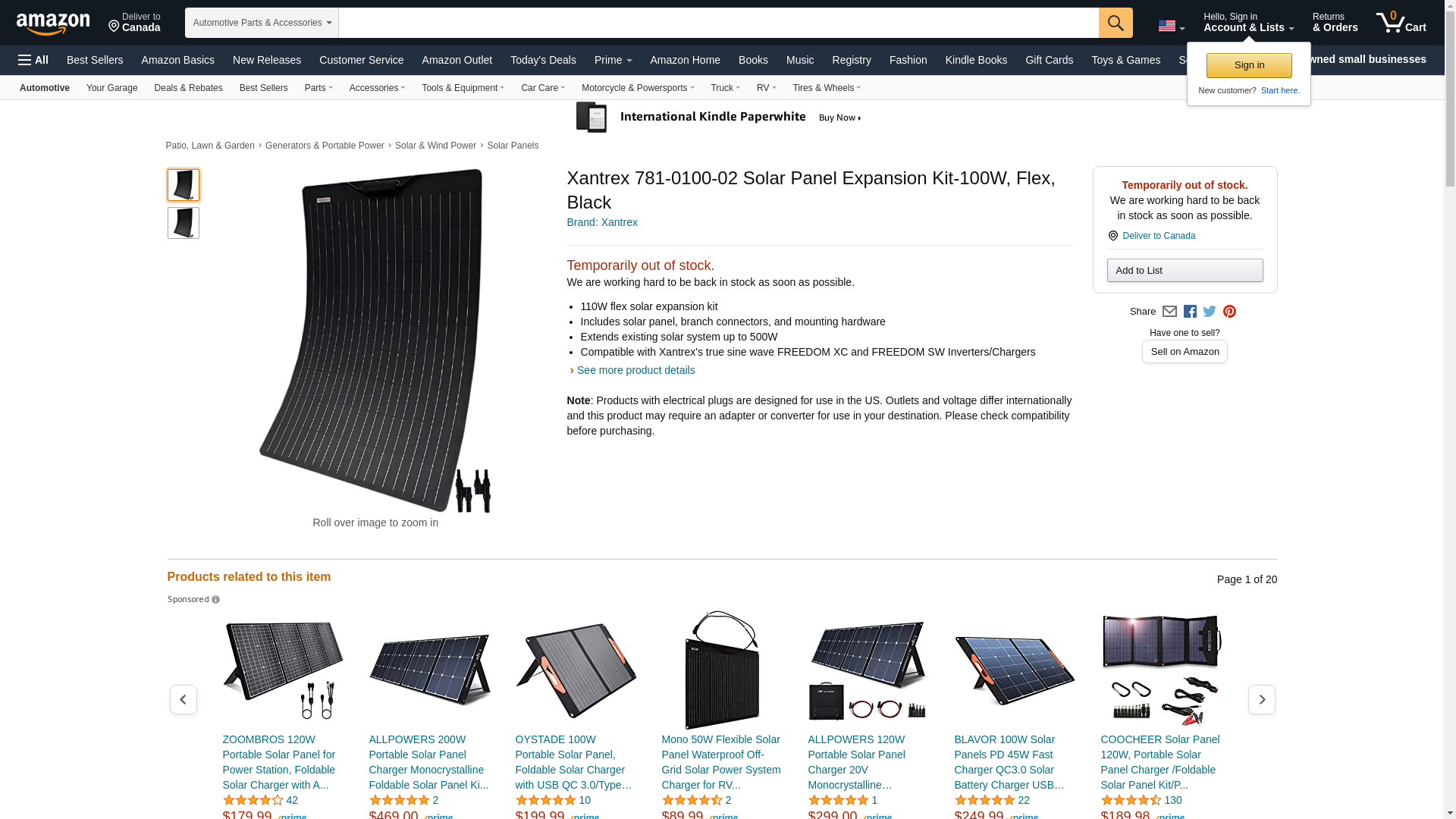Screen dimensions: 1456x819
Task: Expand Add to List dropdown
Action: [1185, 271]
